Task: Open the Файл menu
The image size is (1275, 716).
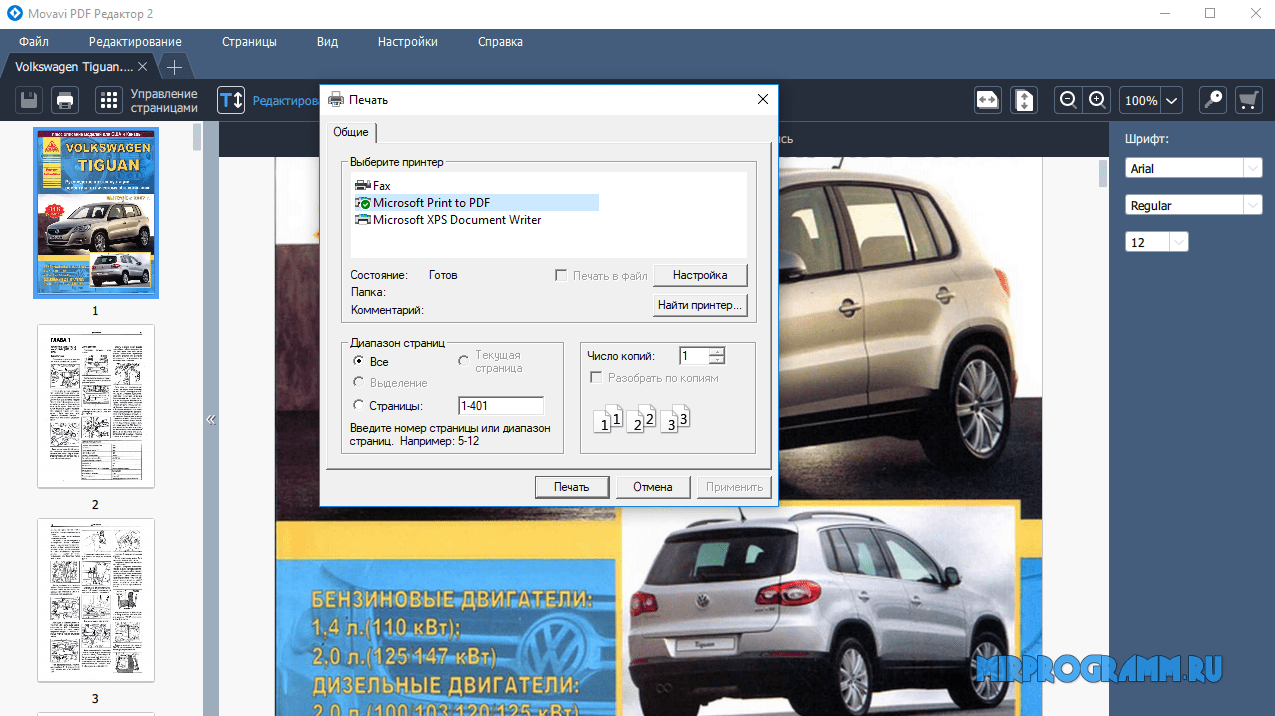Action: tap(33, 42)
